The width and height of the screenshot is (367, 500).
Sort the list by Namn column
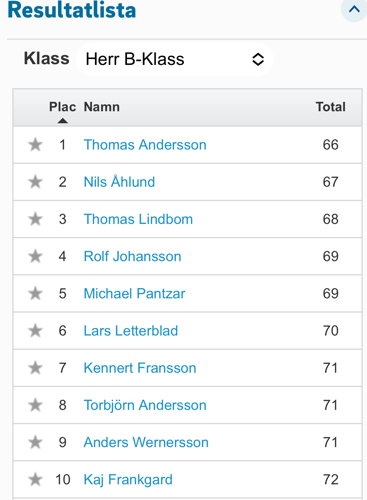[102, 107]
